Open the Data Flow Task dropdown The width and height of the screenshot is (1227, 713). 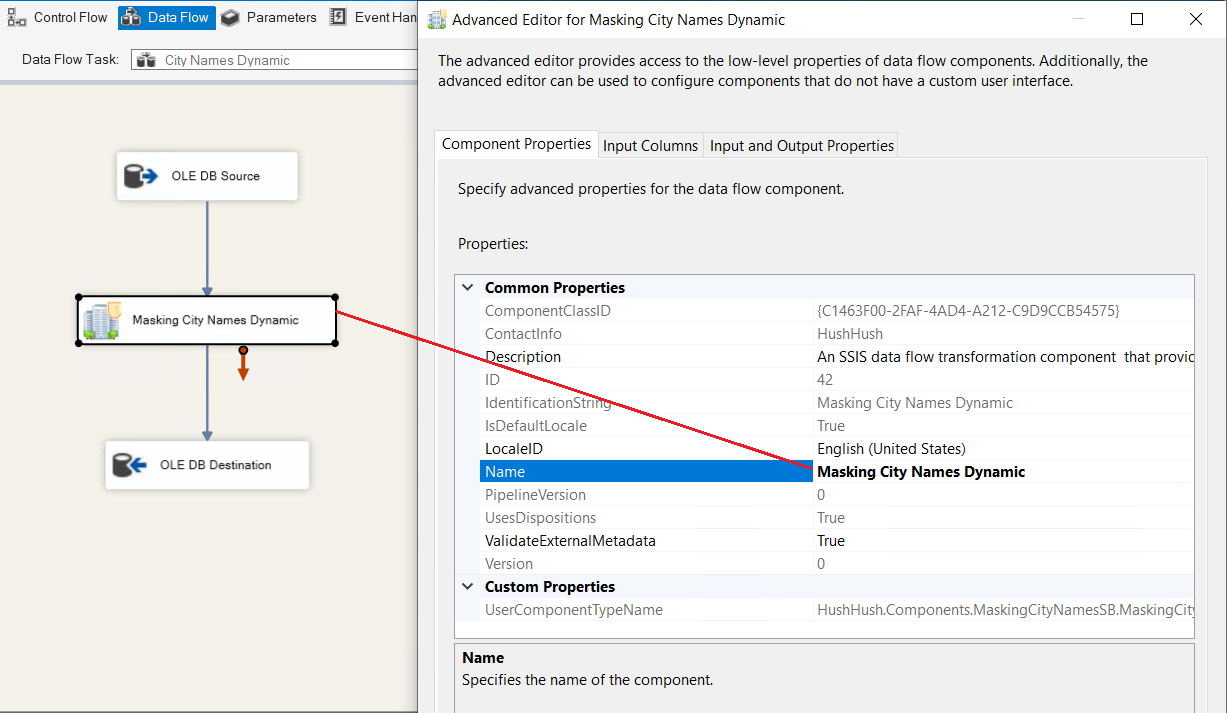click(x=275, y=60)
